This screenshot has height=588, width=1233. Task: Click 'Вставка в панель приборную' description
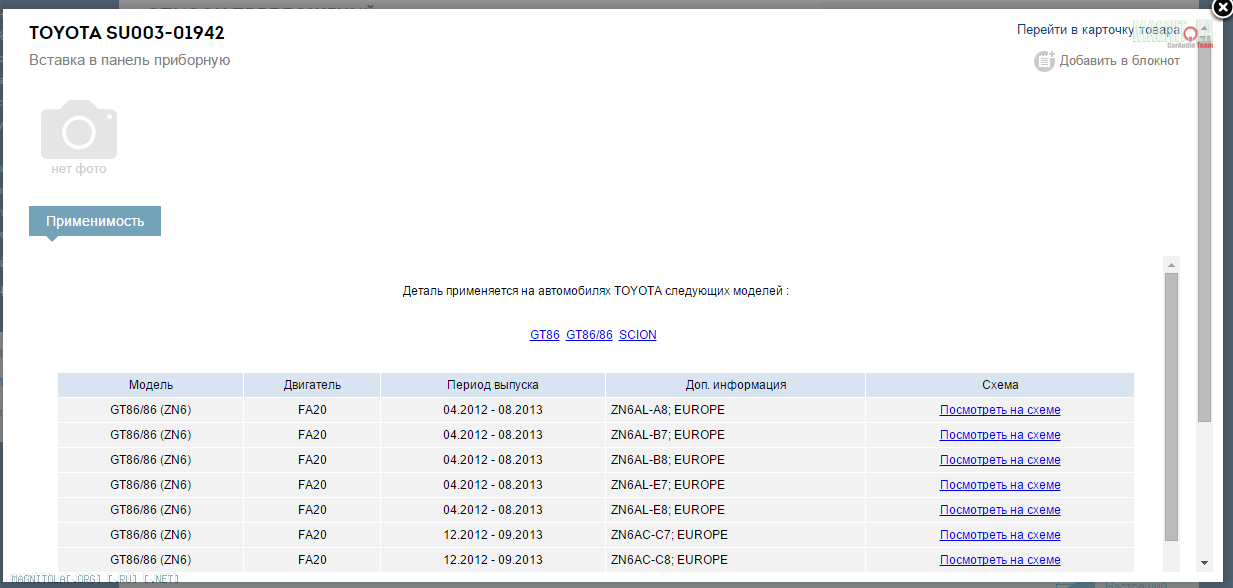[x=130, y=60]
